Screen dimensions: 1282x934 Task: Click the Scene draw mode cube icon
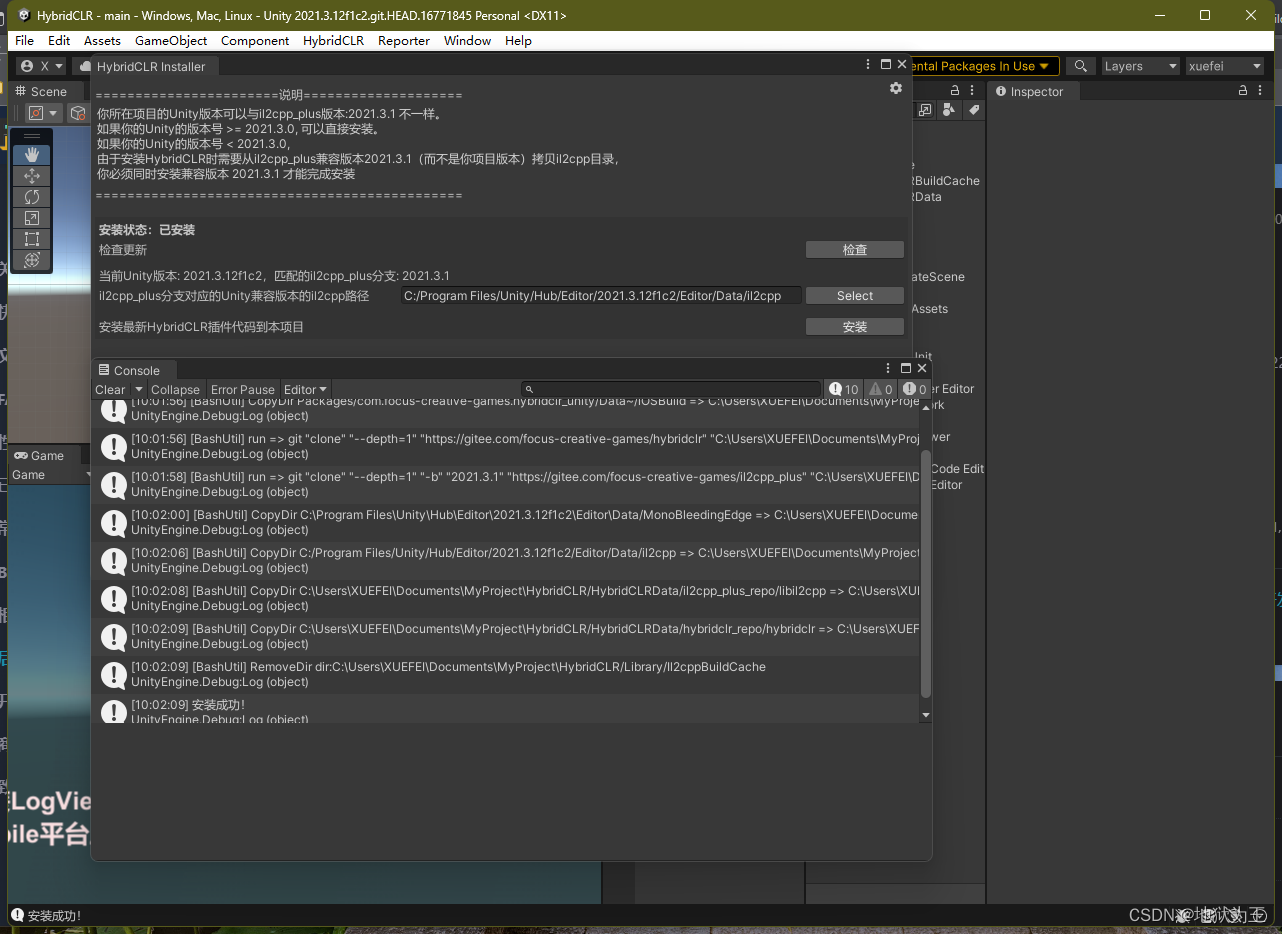(77, 113)
